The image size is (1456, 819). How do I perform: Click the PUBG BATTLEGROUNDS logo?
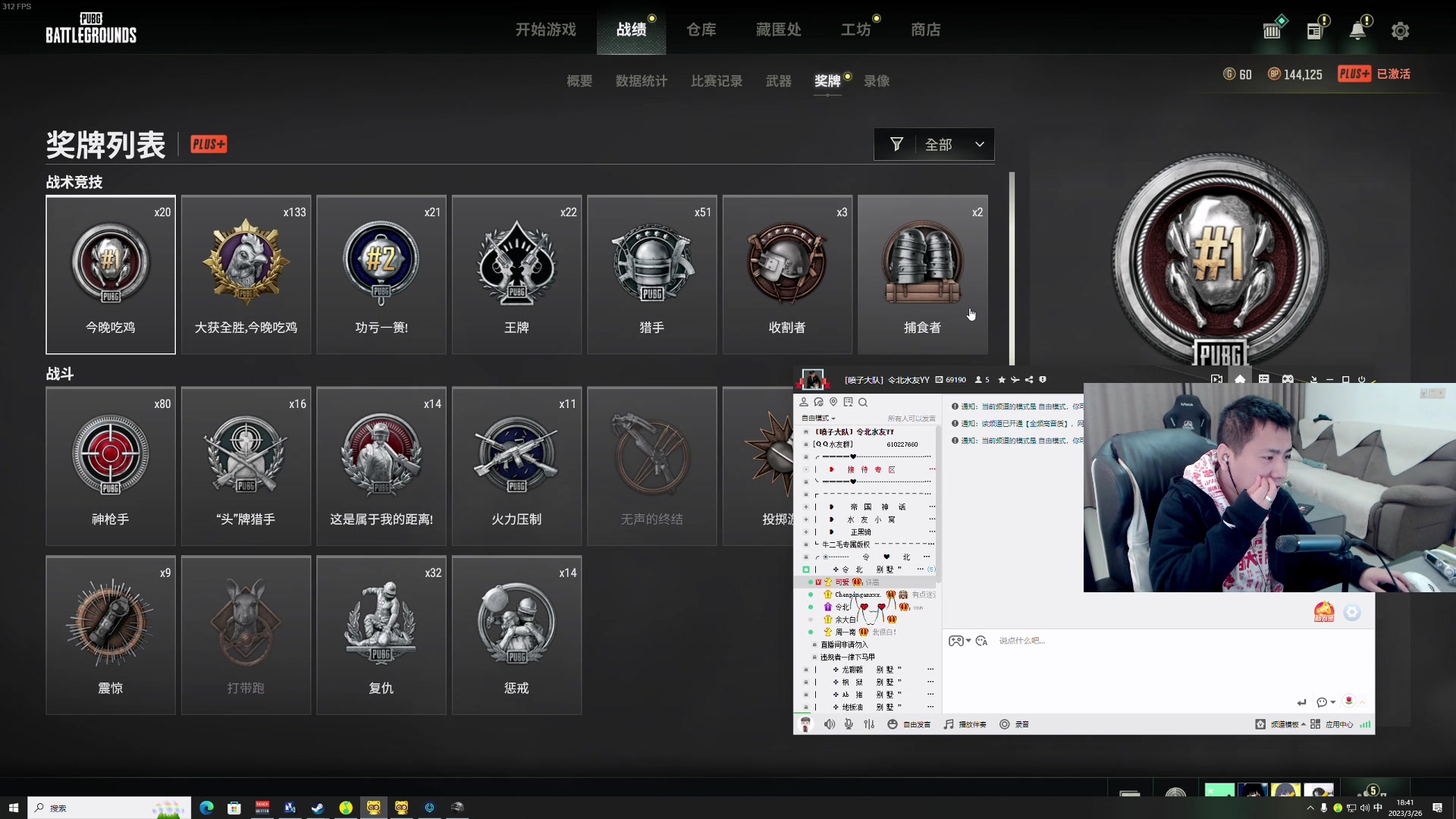pyautogui.click(x=91, y=29)
